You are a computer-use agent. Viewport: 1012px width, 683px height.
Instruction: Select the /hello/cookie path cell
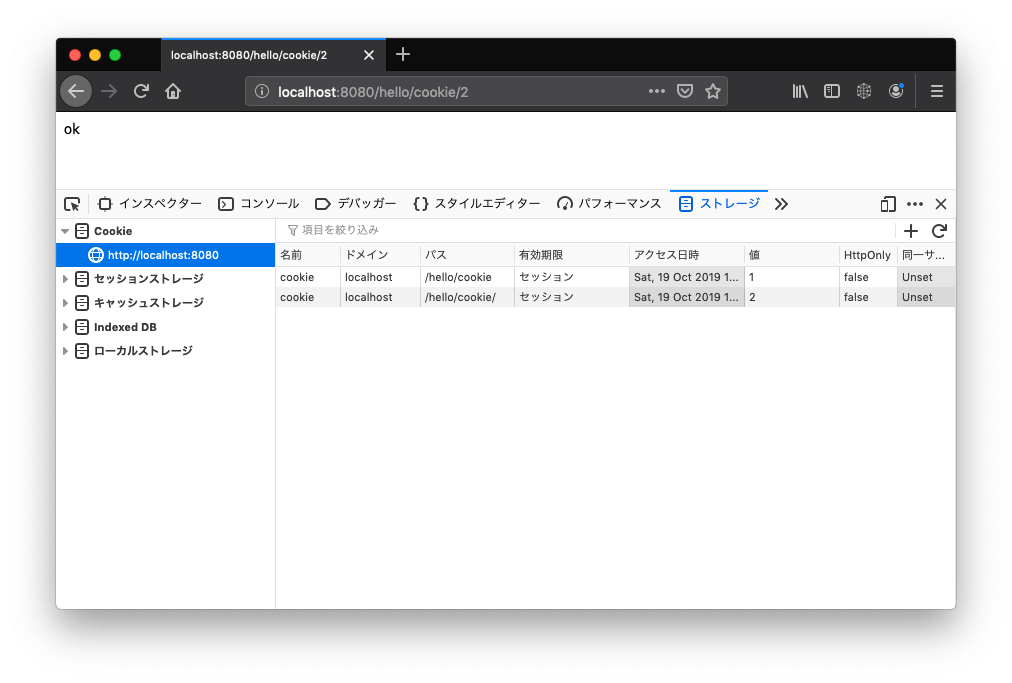[x=467, y=277]
